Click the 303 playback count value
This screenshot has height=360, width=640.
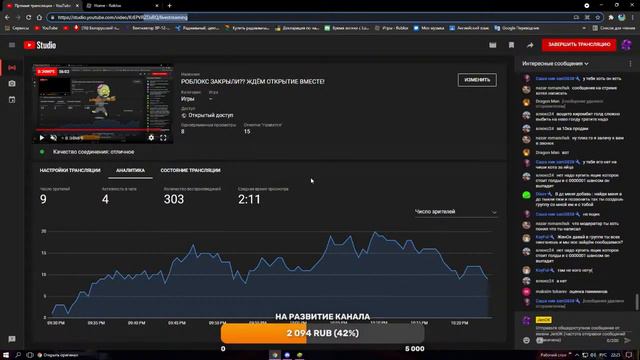coord(174,199)
